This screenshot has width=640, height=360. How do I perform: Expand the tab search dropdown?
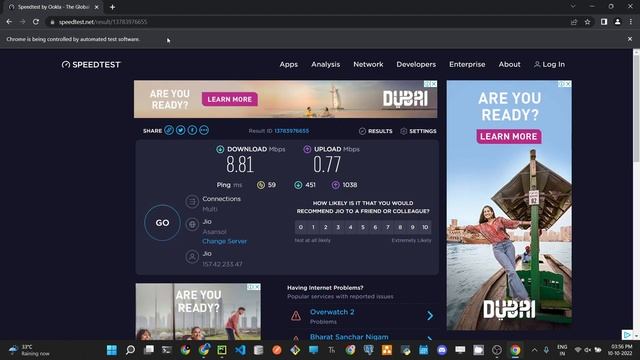(573, 7)
